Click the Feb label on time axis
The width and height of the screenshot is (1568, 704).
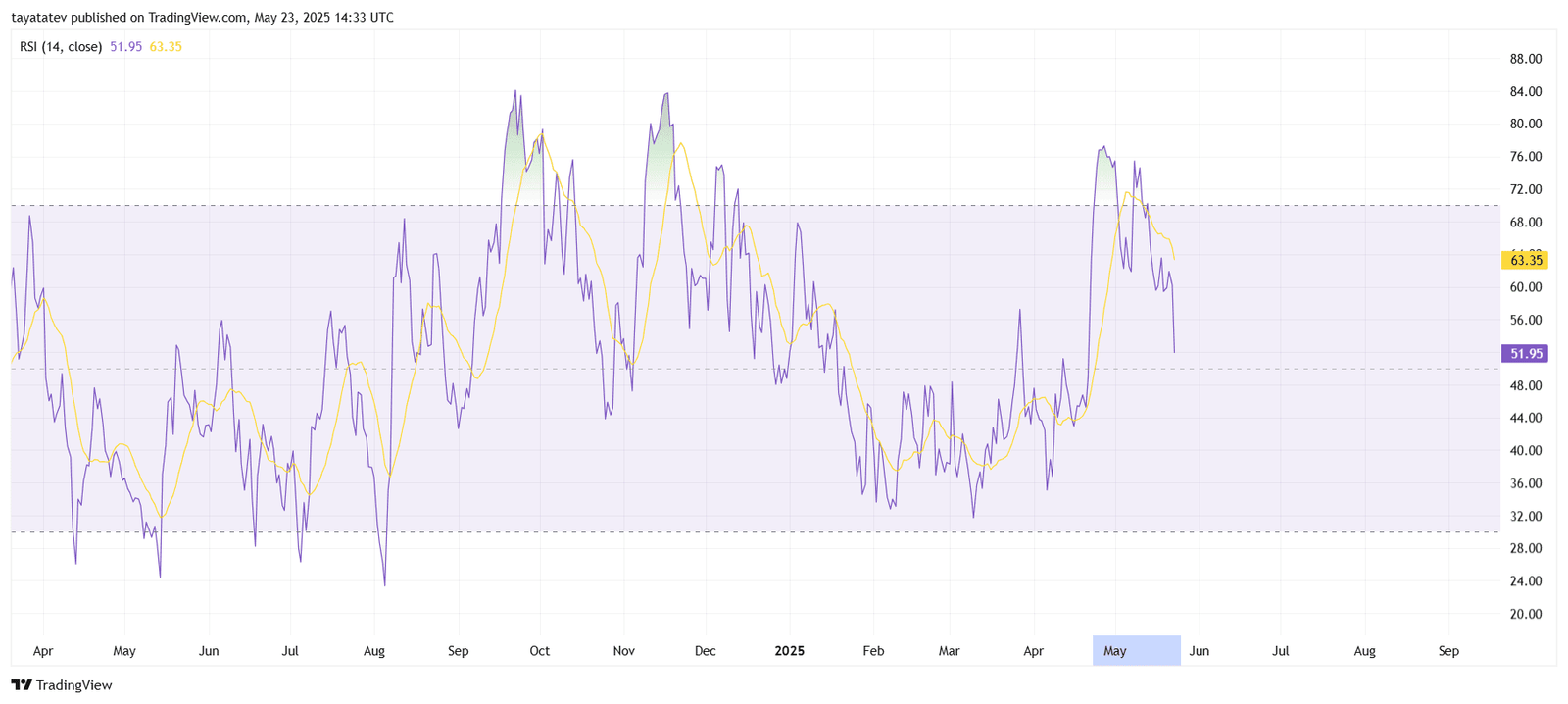pyautogui.click(x=873, y=650)
